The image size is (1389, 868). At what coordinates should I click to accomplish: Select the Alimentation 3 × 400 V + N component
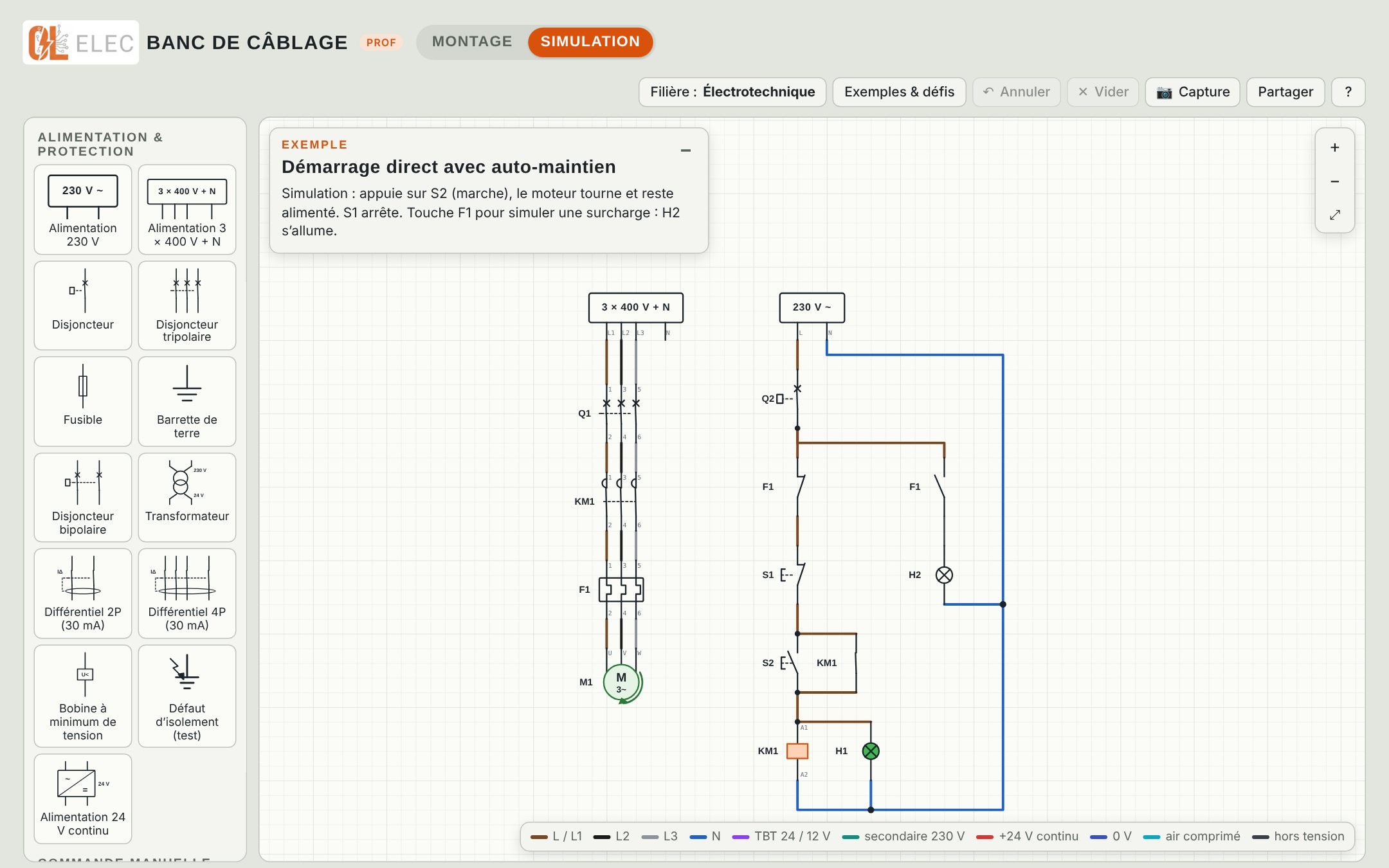coord(187,210)
